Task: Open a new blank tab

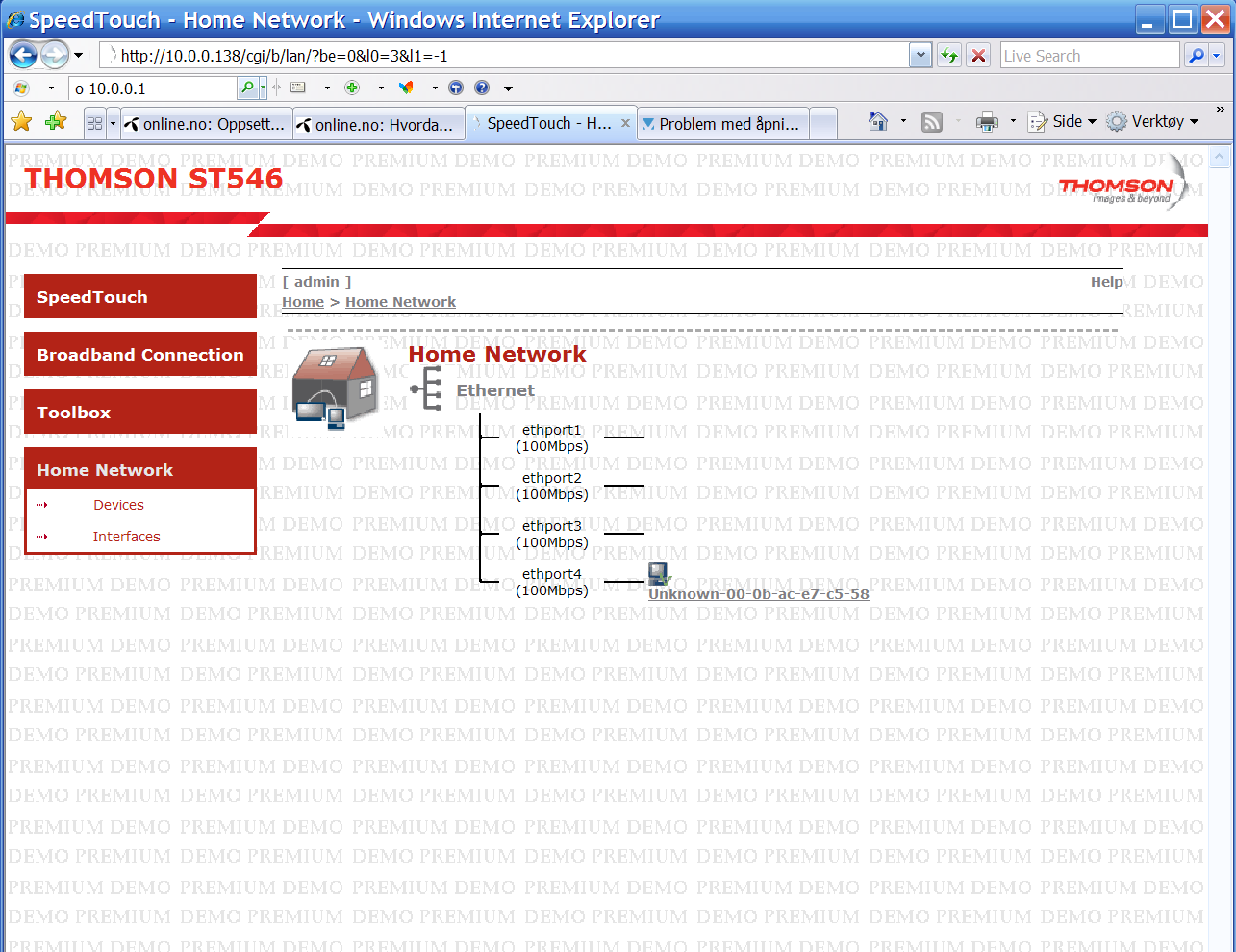Action: [822, 124]
